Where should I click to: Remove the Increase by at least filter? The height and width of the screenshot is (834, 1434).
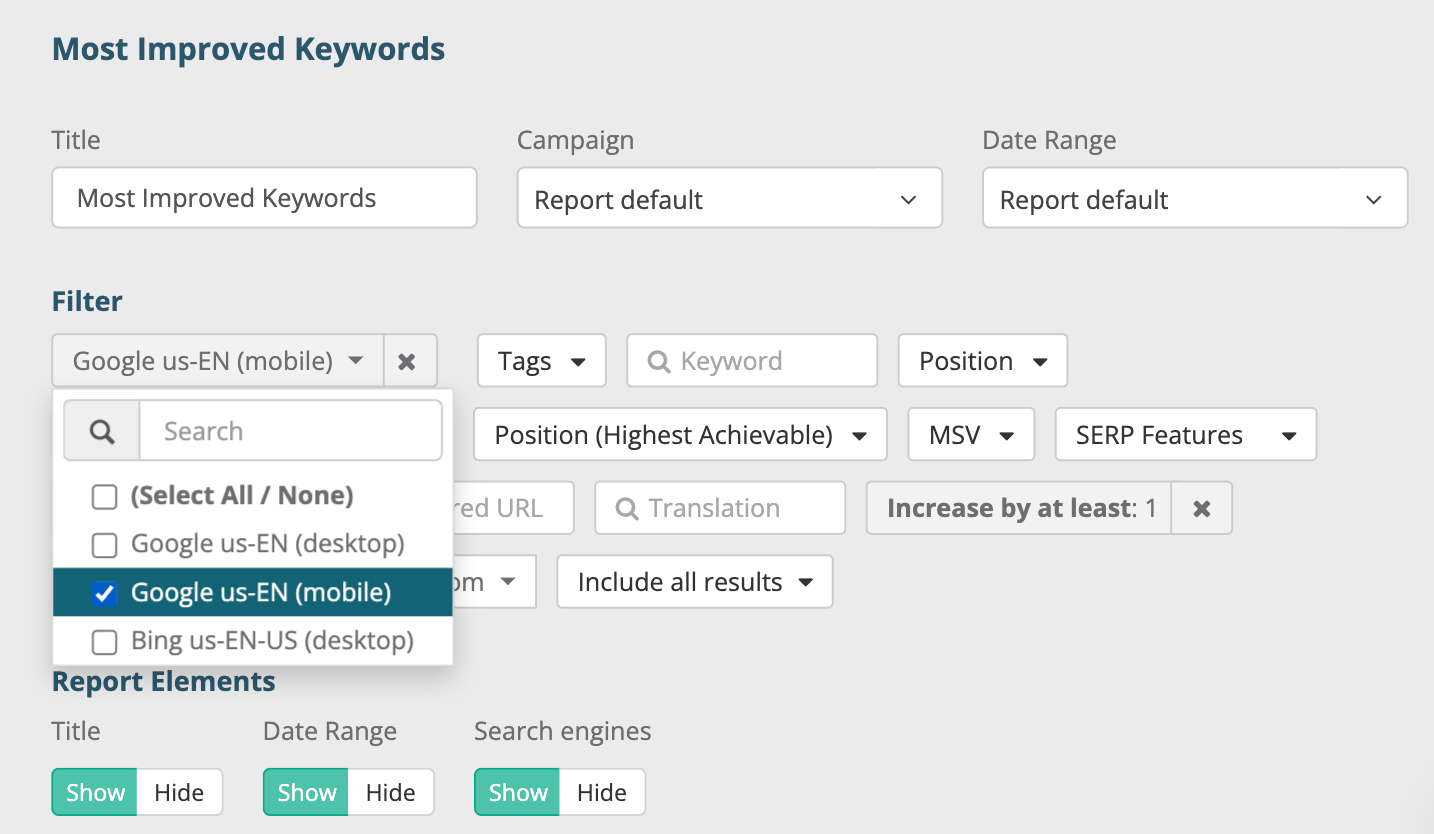[1201, 508]
